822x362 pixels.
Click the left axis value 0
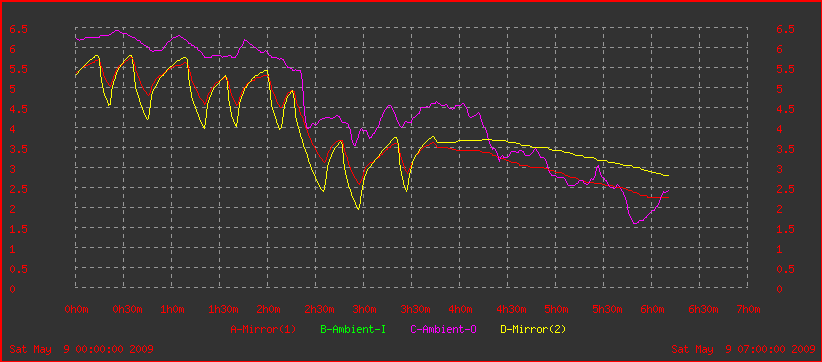tap(13, 289)
